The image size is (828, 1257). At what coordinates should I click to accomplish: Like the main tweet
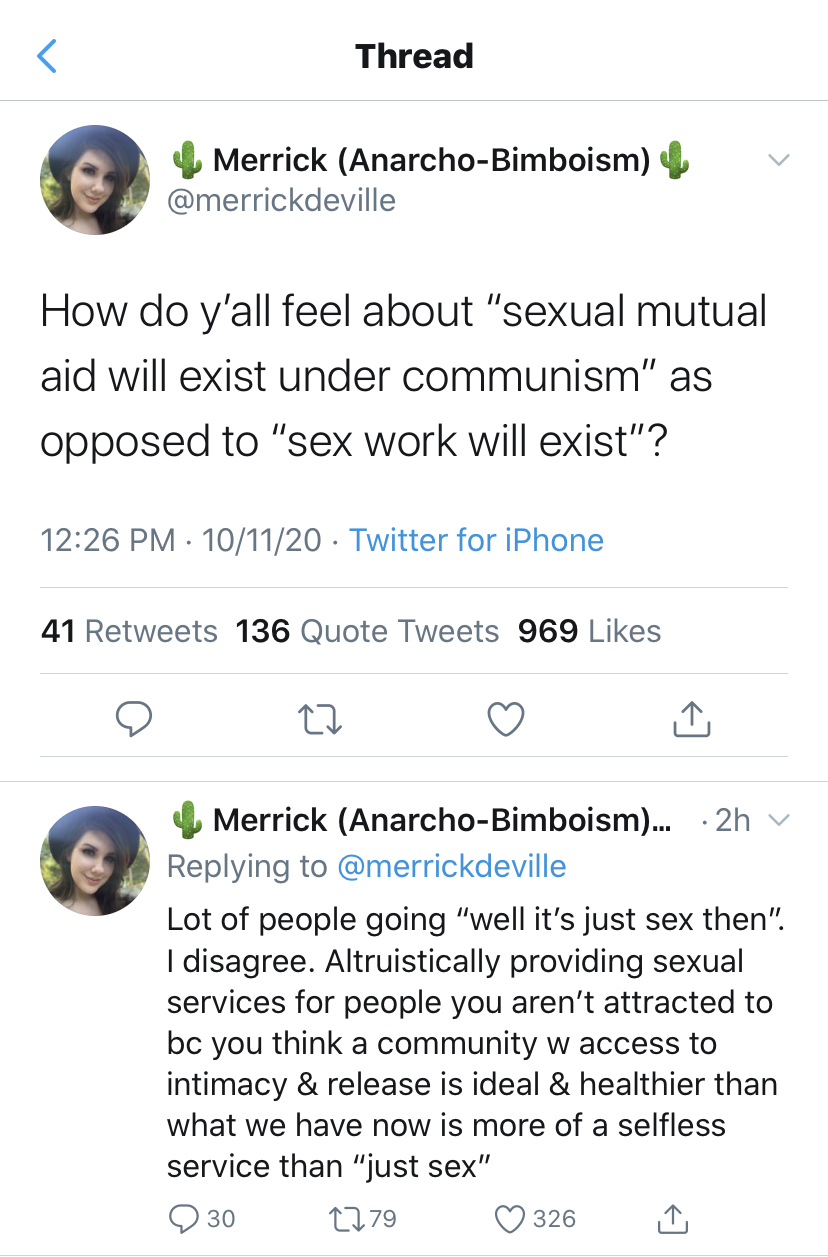[506, 718]
